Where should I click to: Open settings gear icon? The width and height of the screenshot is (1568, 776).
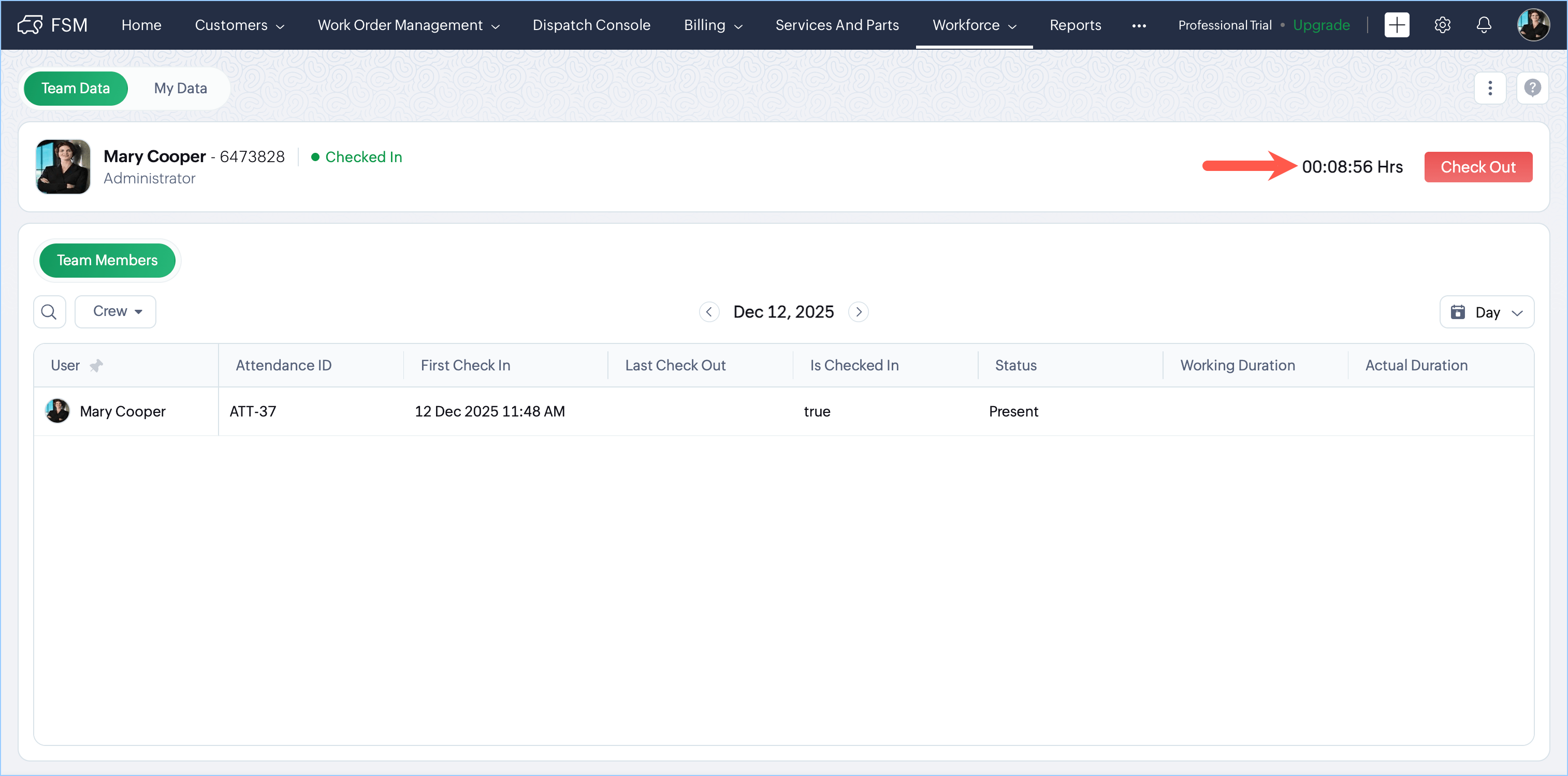(1442, 25)
